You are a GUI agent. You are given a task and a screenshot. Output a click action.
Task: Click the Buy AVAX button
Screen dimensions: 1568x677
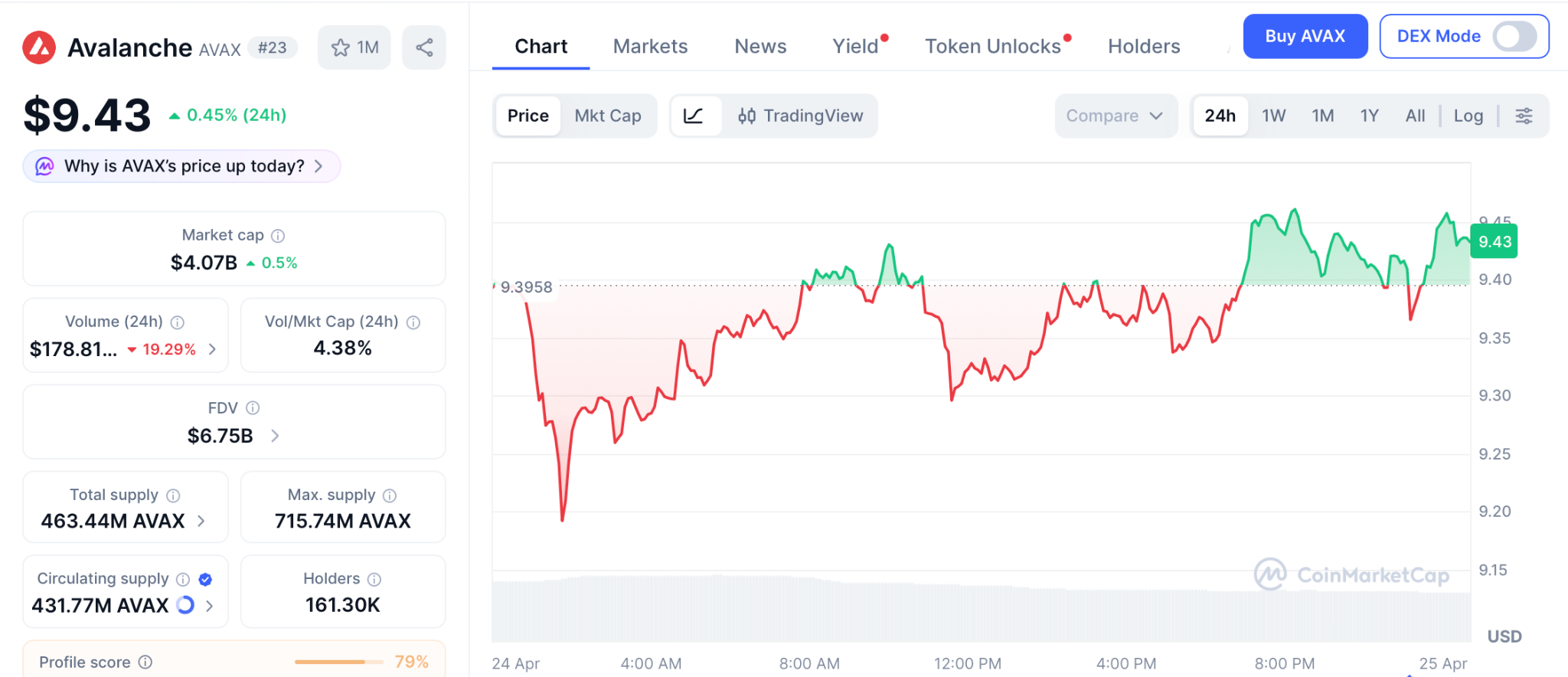coord(1305,36)
